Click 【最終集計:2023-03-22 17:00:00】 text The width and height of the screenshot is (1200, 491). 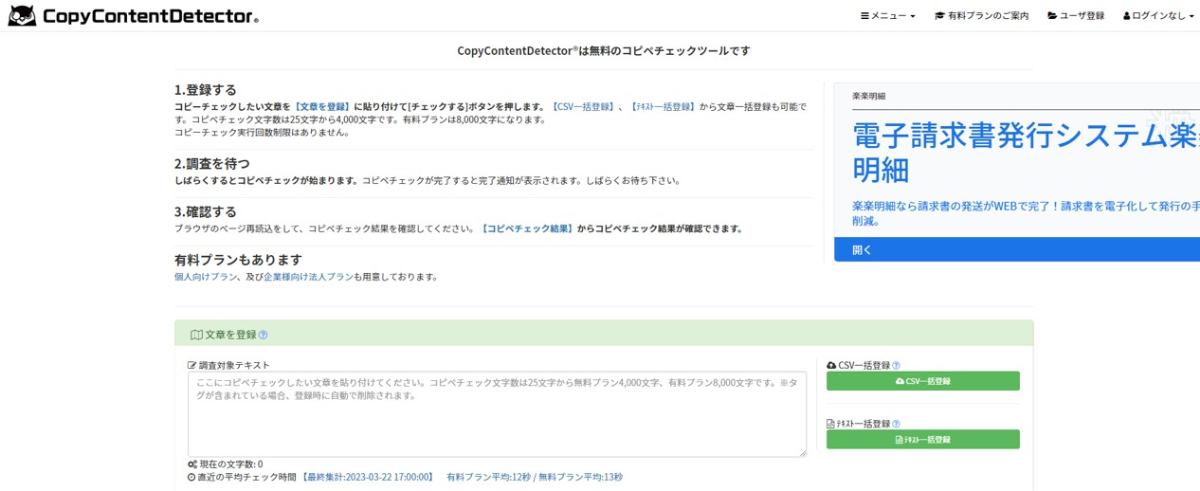click(367, 477)
